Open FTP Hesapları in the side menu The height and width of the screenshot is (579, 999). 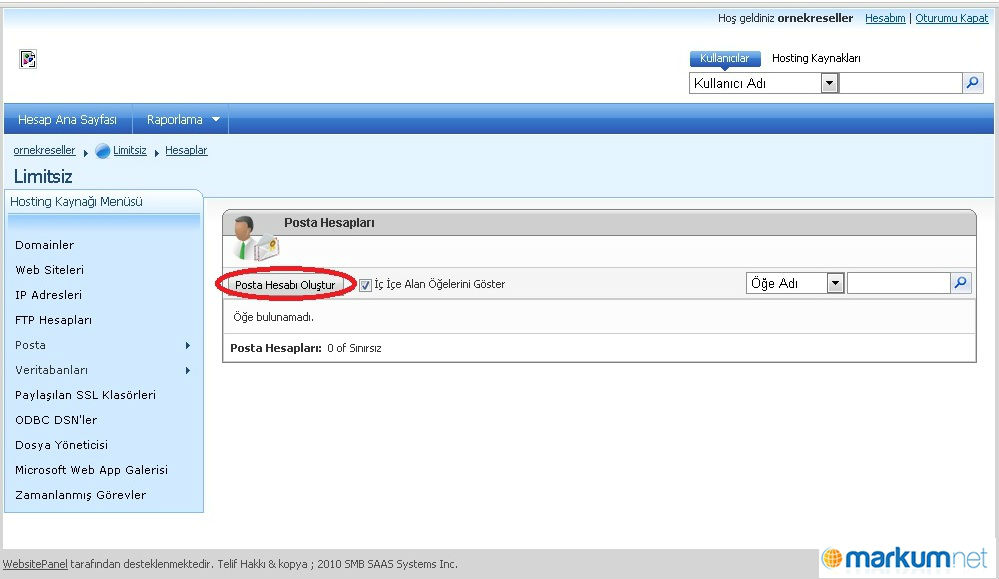pyautogui.click(x=54, y=320)
